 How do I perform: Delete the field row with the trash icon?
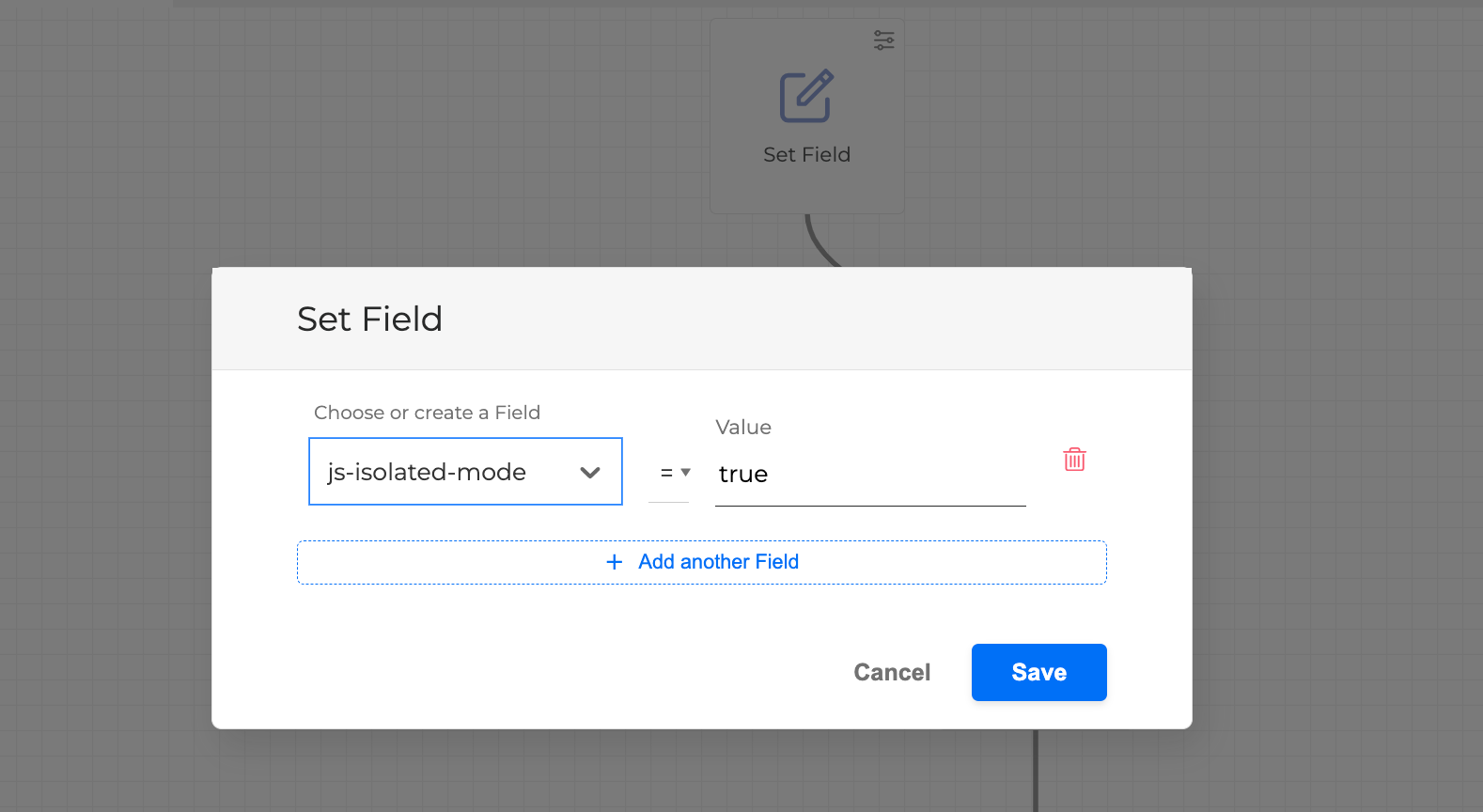(x=1074, y=460)
